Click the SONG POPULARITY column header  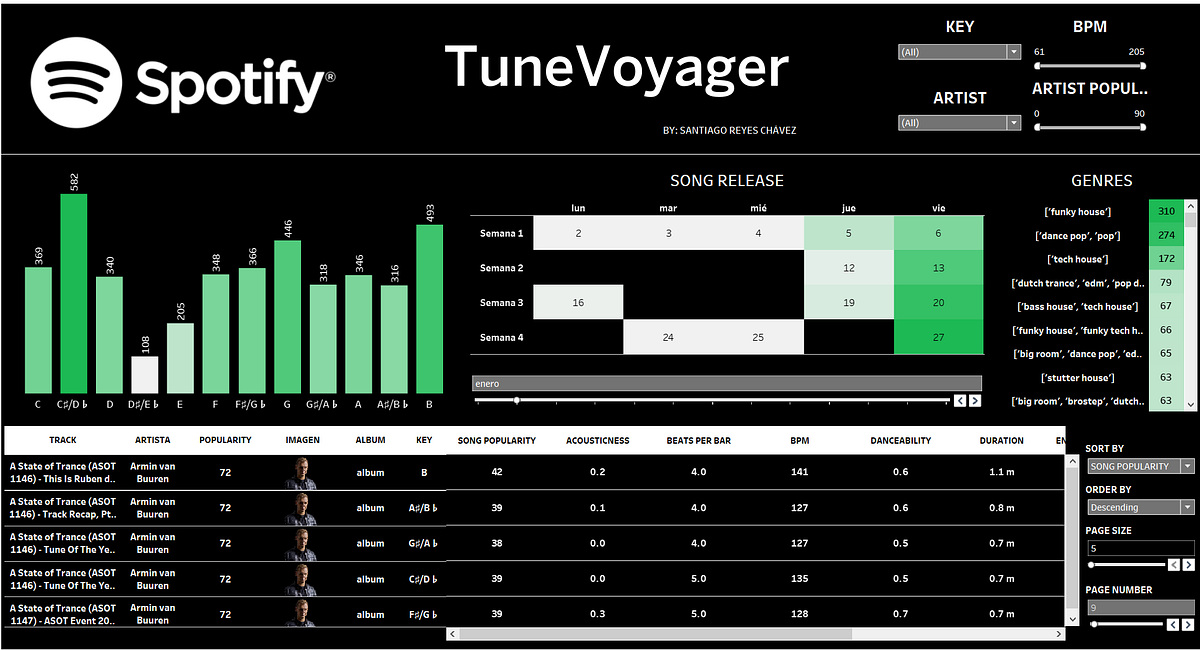click(x=495, y=440)
